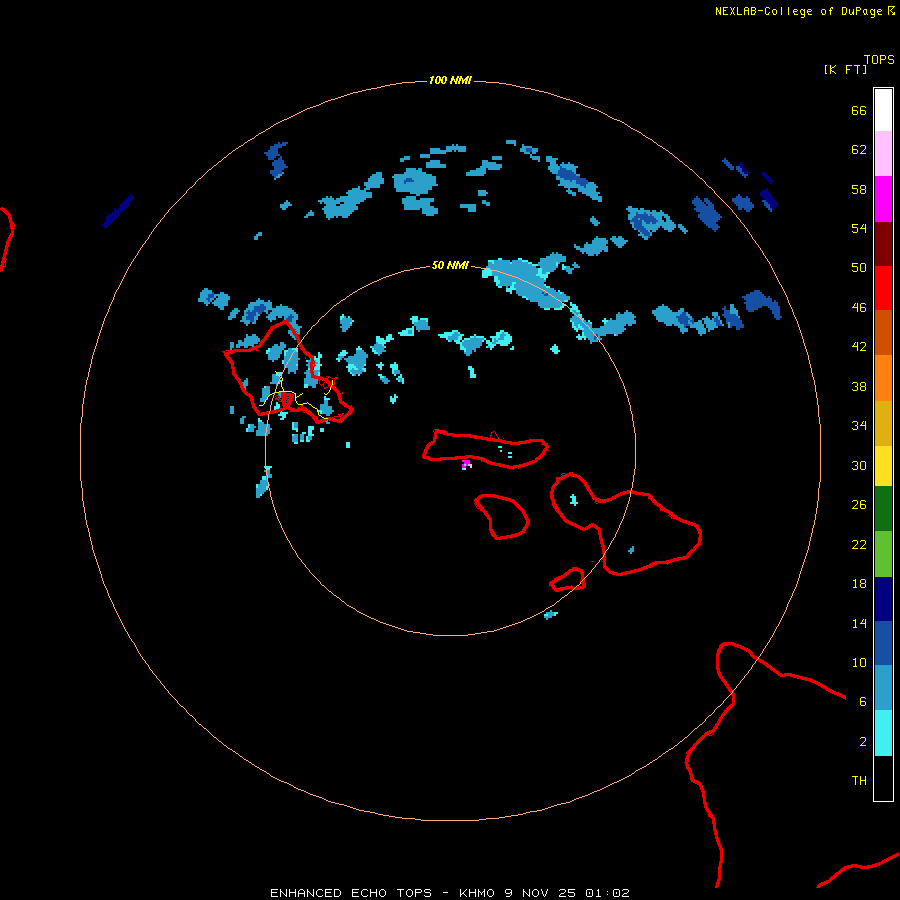Click the 'TOPS' legend heading
This screenshot has width=900, height=900.
[879, 60]
